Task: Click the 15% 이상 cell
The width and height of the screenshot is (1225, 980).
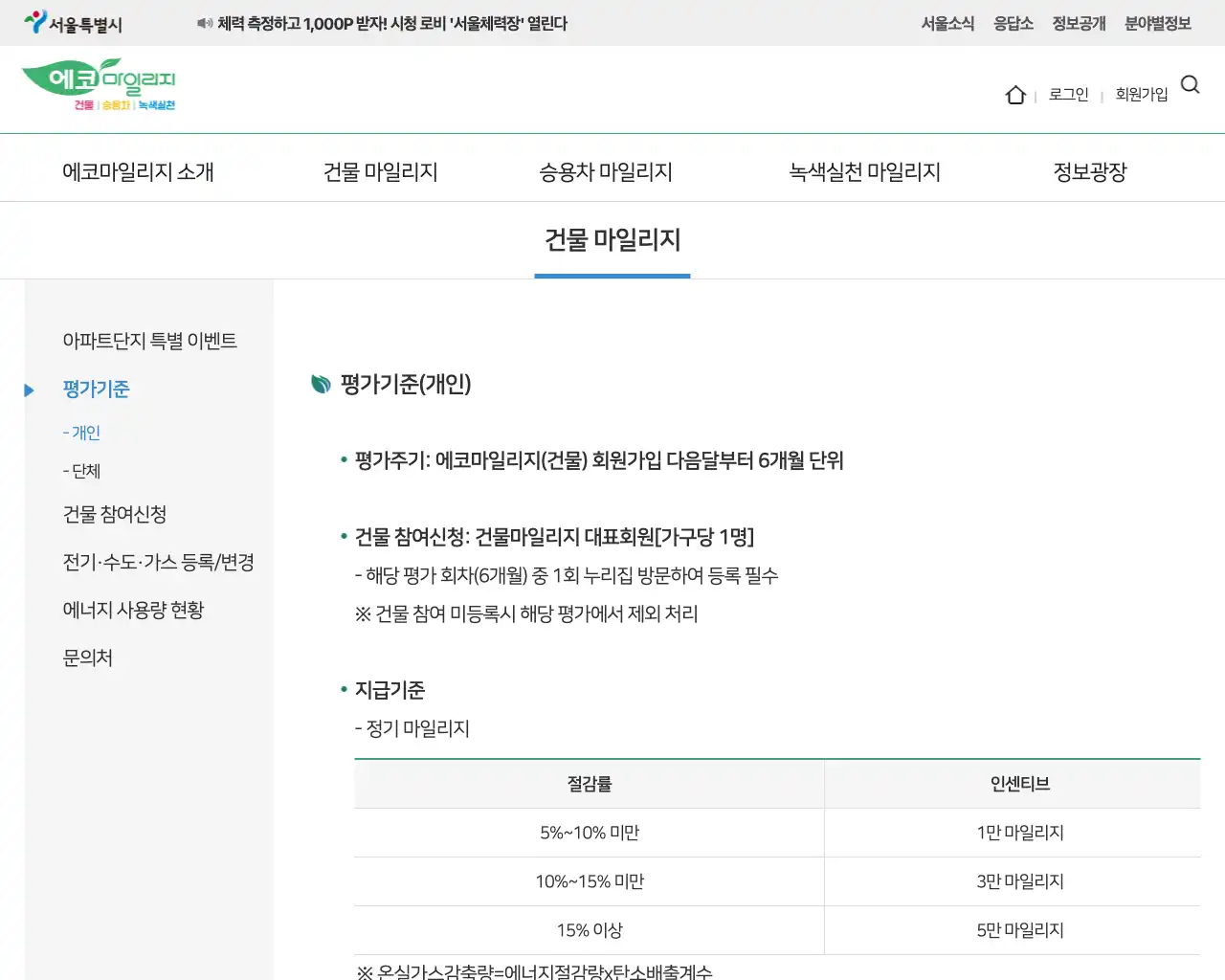Action: [590, 930]
